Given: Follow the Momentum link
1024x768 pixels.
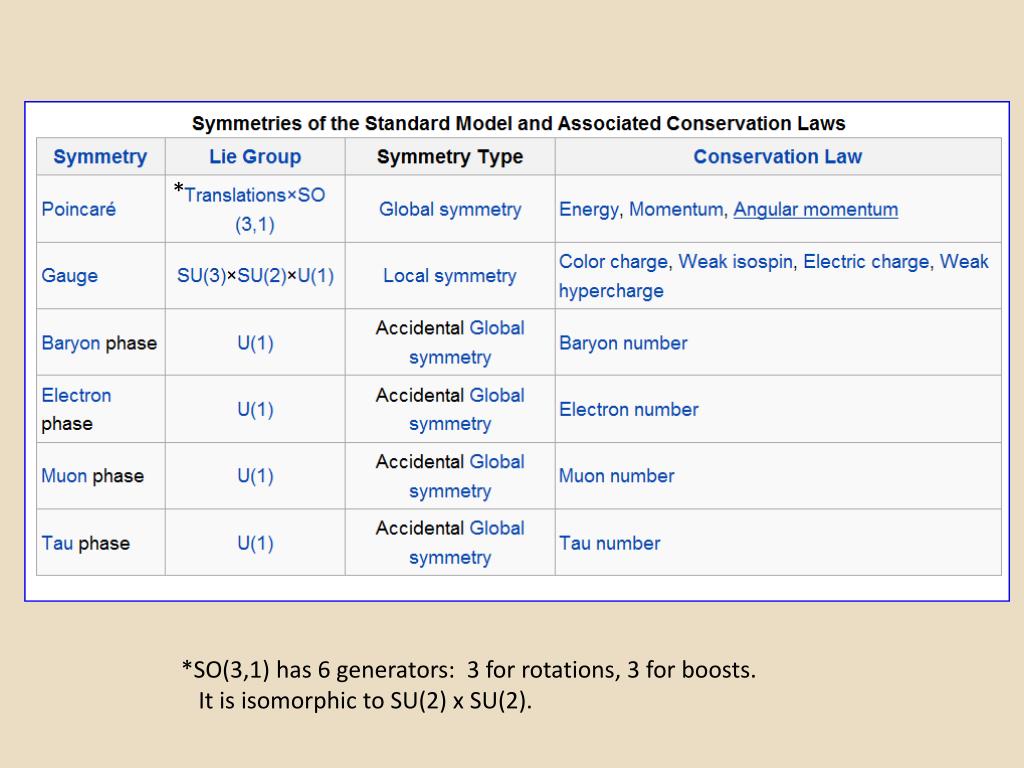Looking at the screenshot, I should click(x=676, y=210).
